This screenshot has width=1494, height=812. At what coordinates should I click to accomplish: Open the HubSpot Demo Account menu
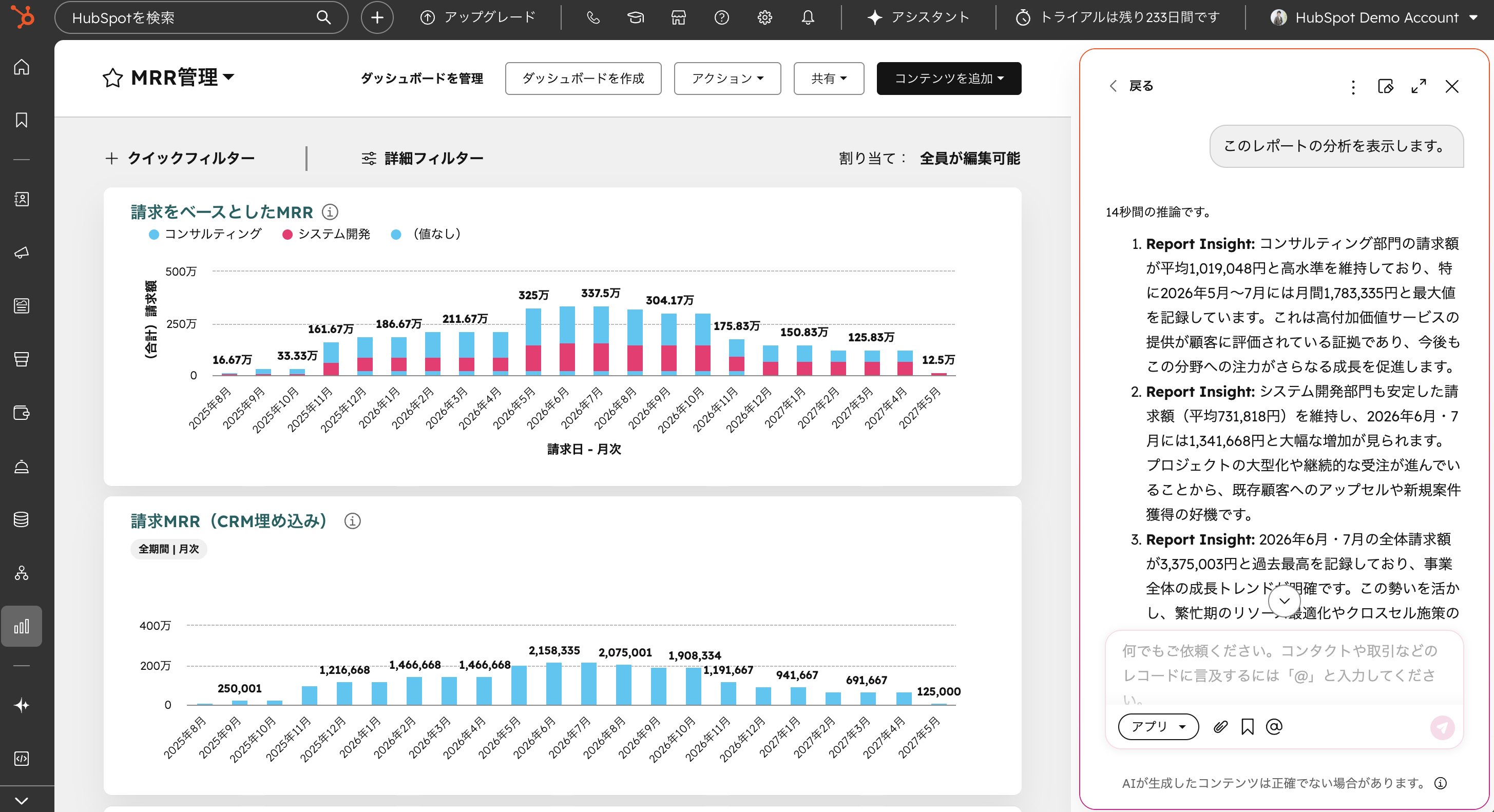click(1374, 17)
